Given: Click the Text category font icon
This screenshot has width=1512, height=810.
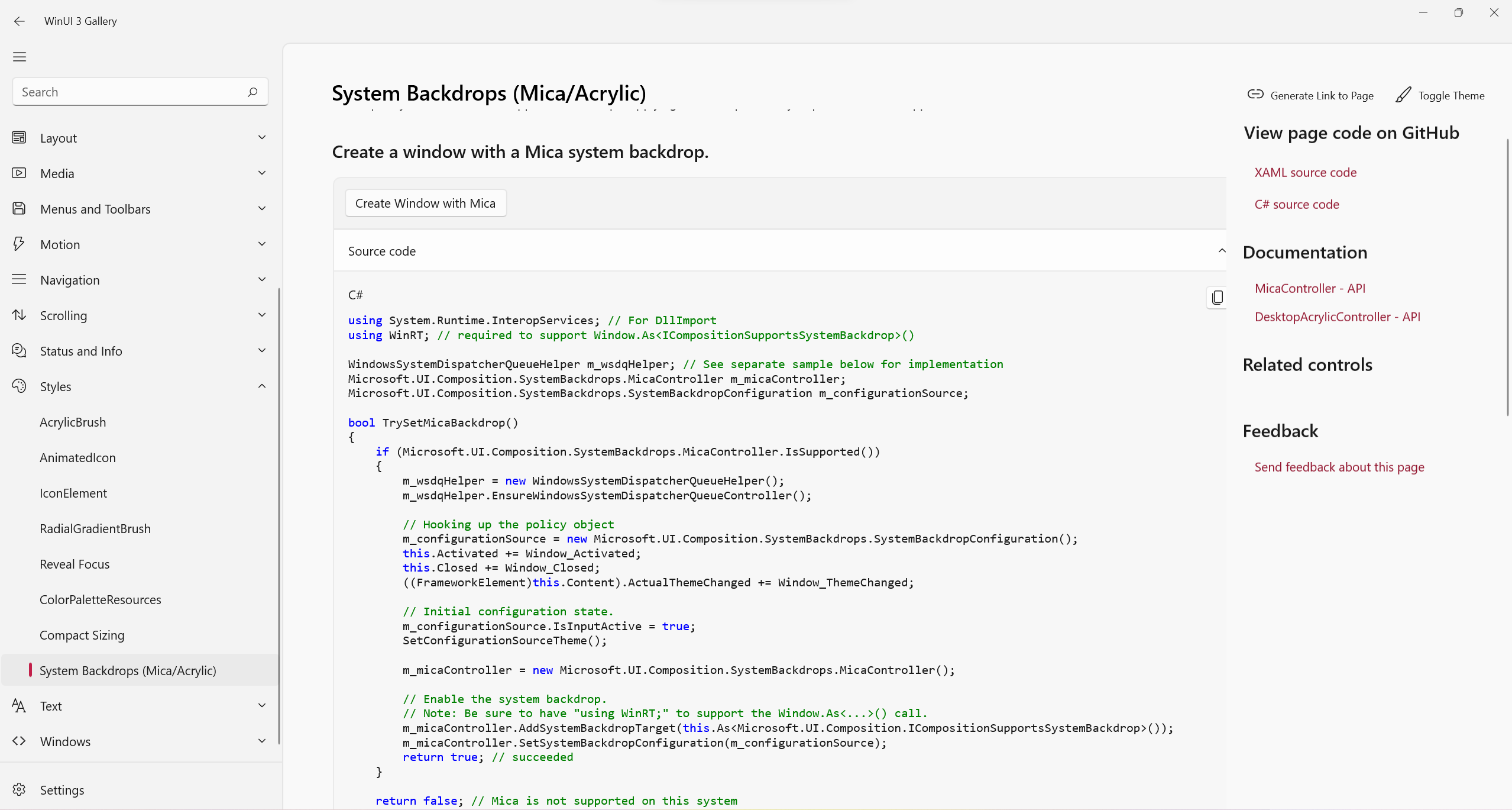Looking at the screenshot, I should click(19, 705).
